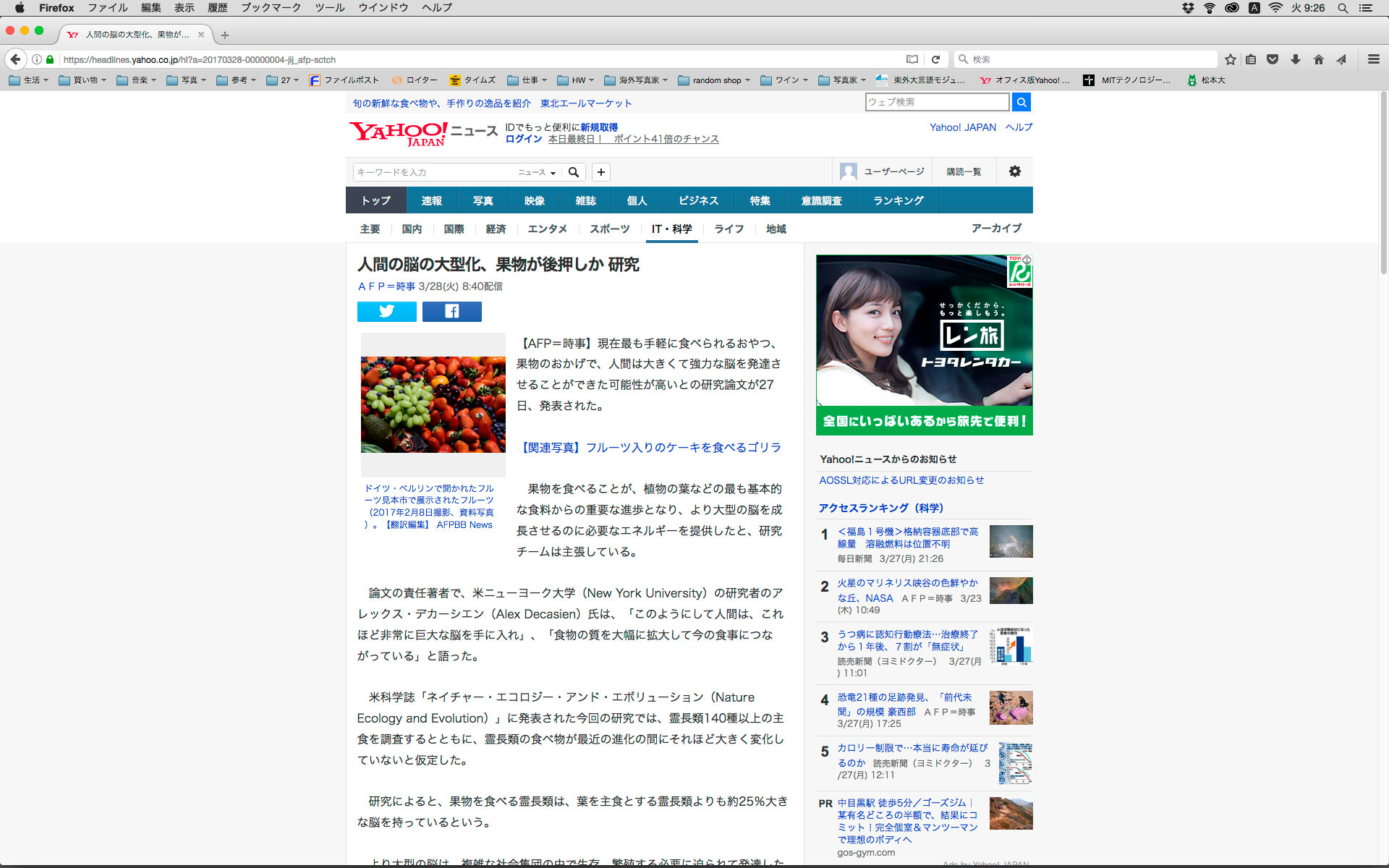The height and width of the screenshot is (868, 1389).
Task: Go to Firefox home icon
Action: [1318, 59]
